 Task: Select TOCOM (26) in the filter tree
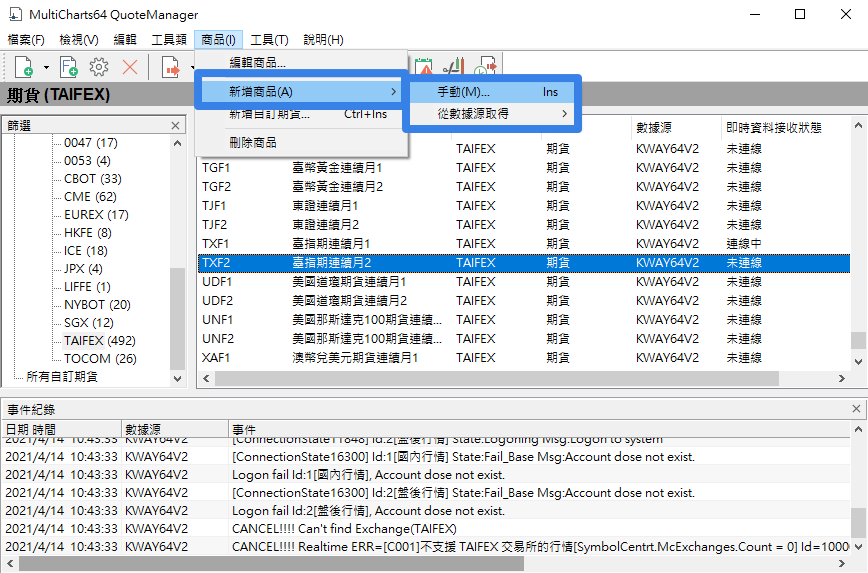(100, 359)
